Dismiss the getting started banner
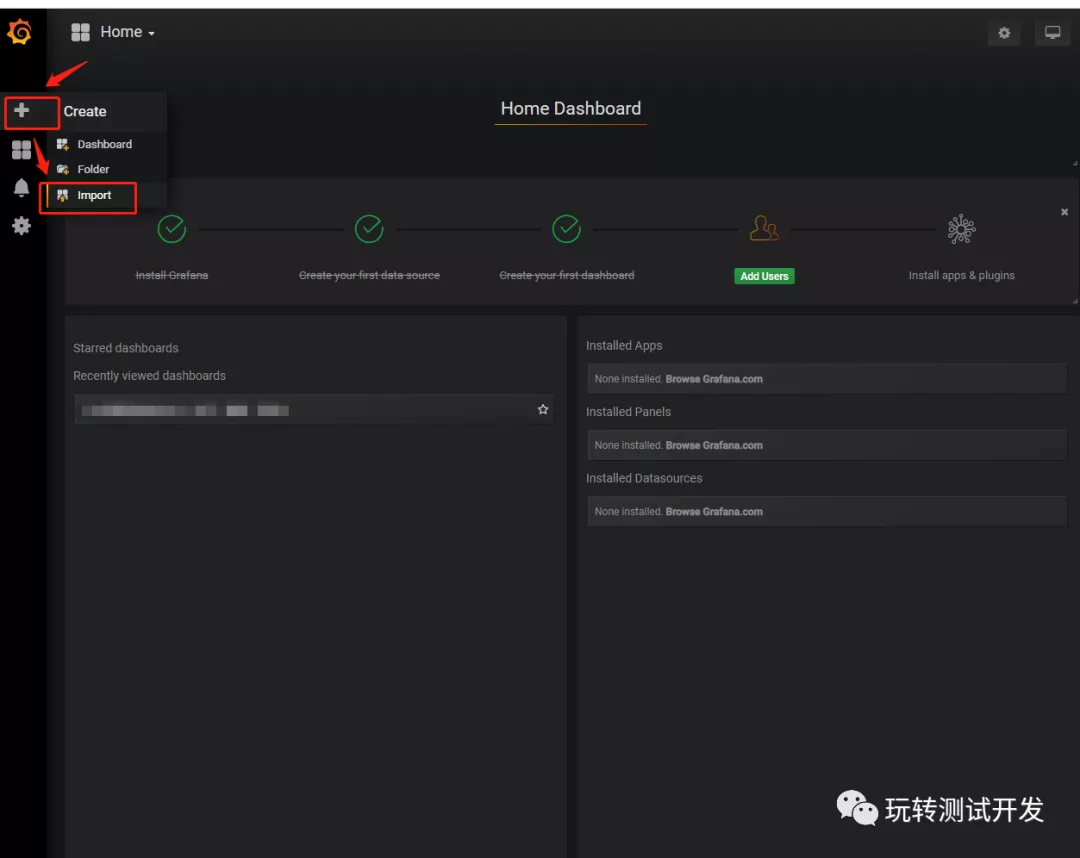The image size is (1080, 858). (x=1064, y=212)
